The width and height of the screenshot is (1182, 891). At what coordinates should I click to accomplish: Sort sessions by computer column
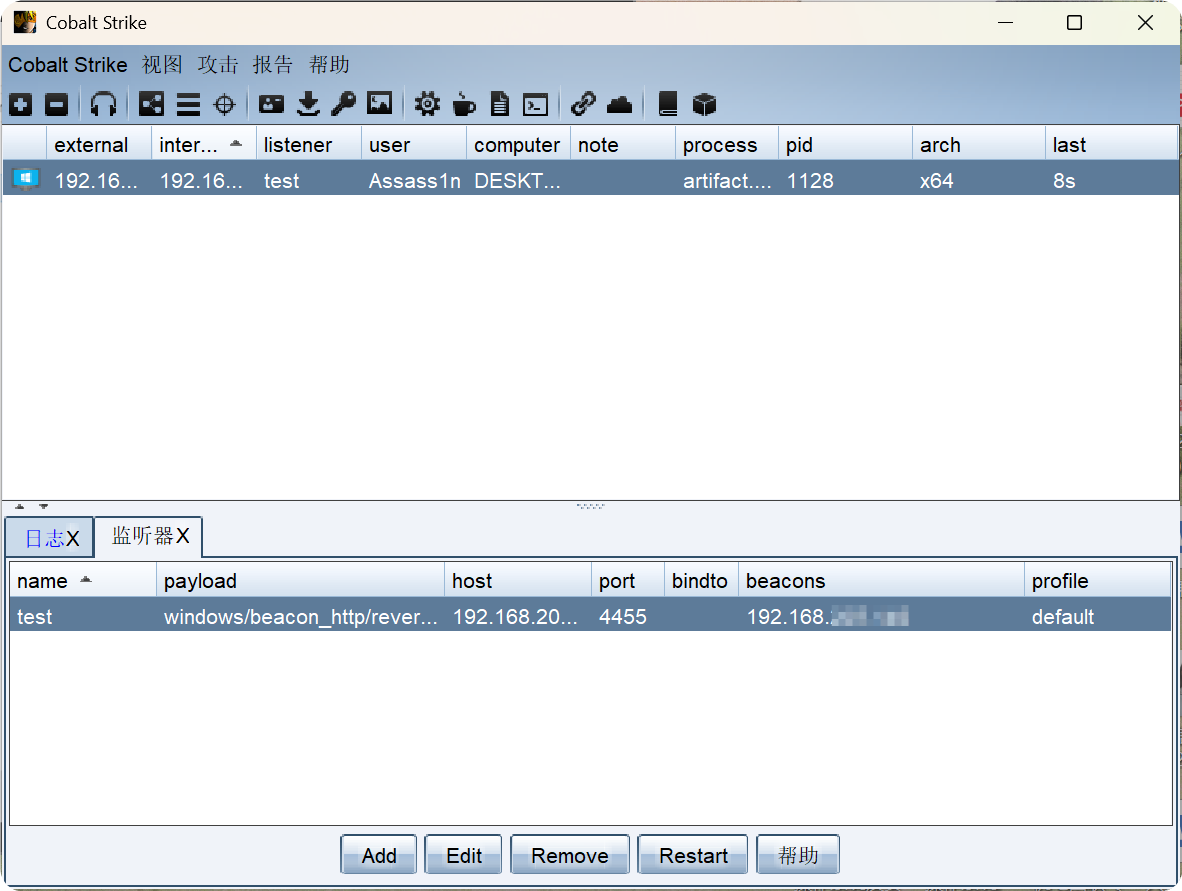519,145
